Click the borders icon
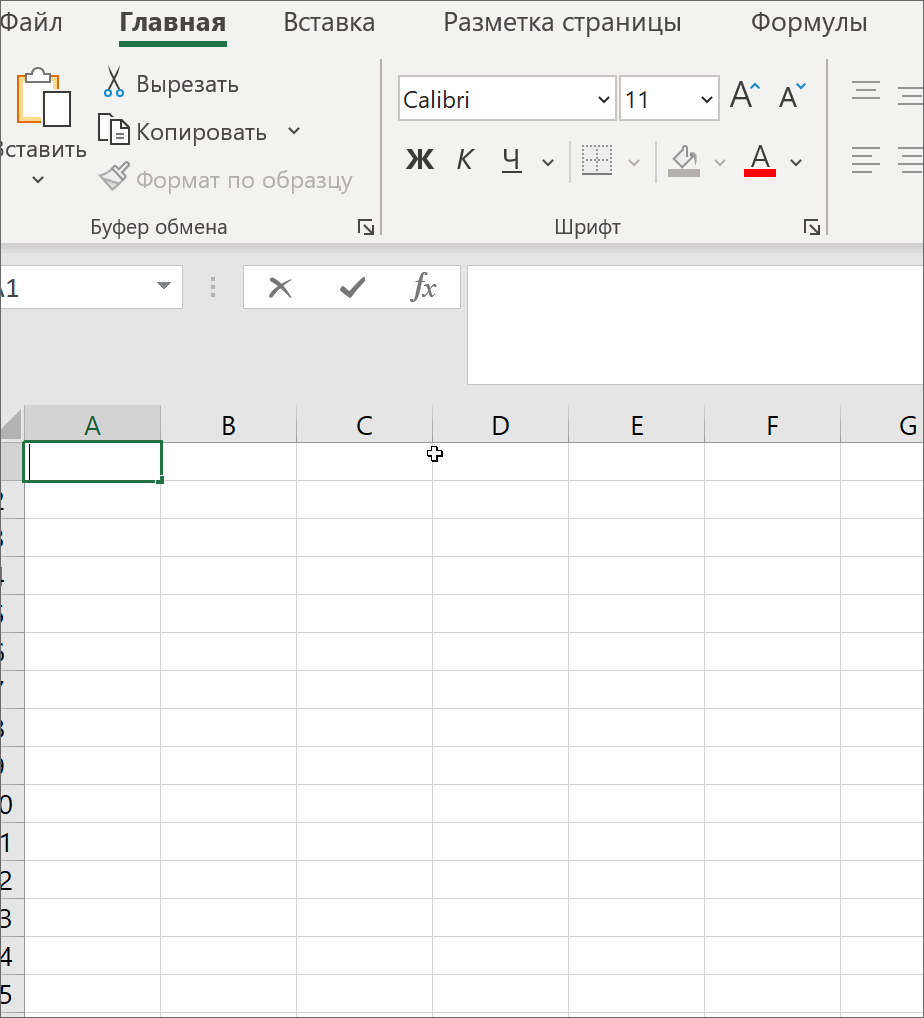The height and width of the screenshot is (1018, 924). [597, 160]
